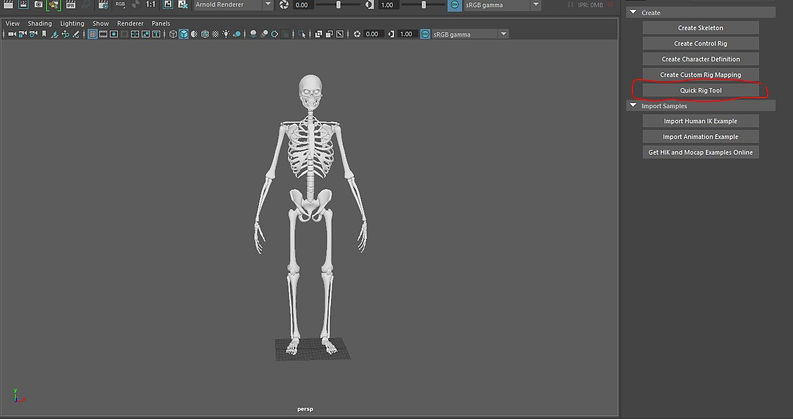Toggle viewport color management blue icon
Screen dimensions: 793x419
click(x=425, y=34)
